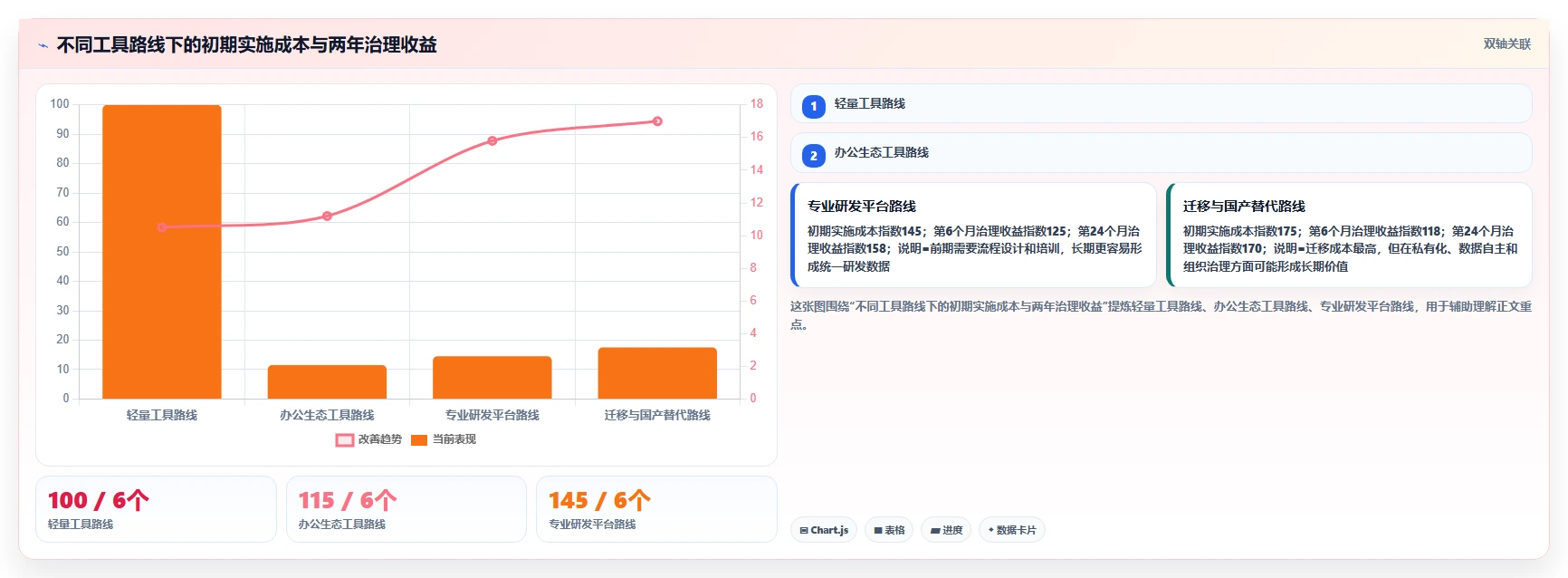Viewport: 1568px width, 578px height.
Task: Click the blue number 2 badge
Action: pos(813,156)
